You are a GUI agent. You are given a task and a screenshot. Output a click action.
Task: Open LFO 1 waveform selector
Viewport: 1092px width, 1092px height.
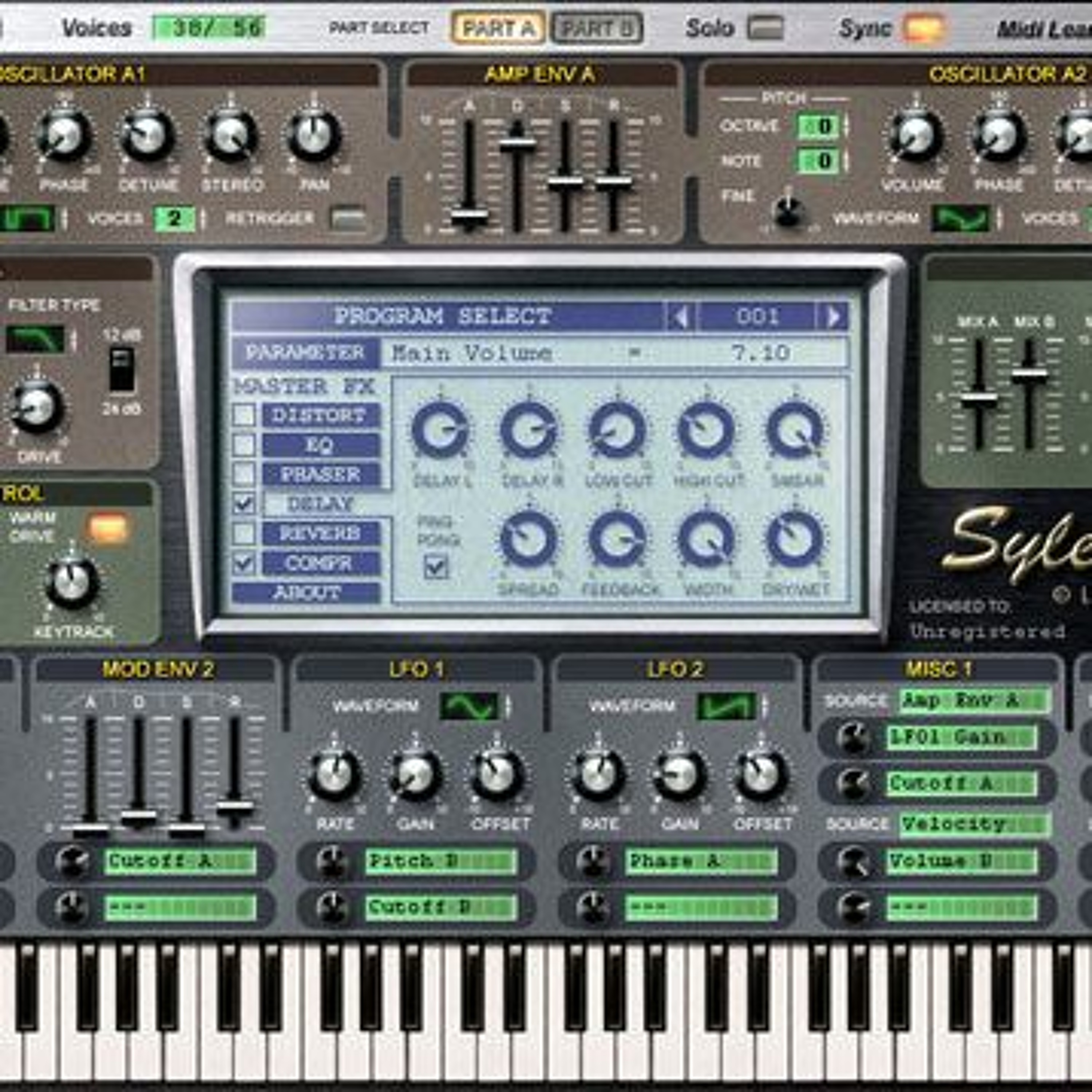click(x=469, y=707)
